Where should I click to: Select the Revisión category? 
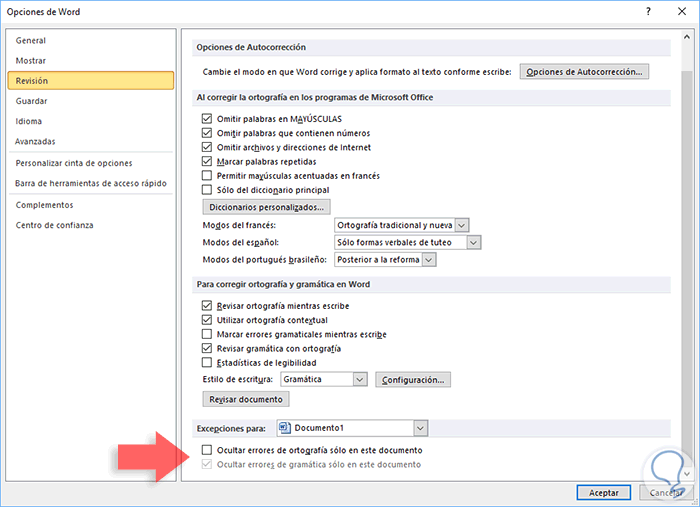pos(91,81)
